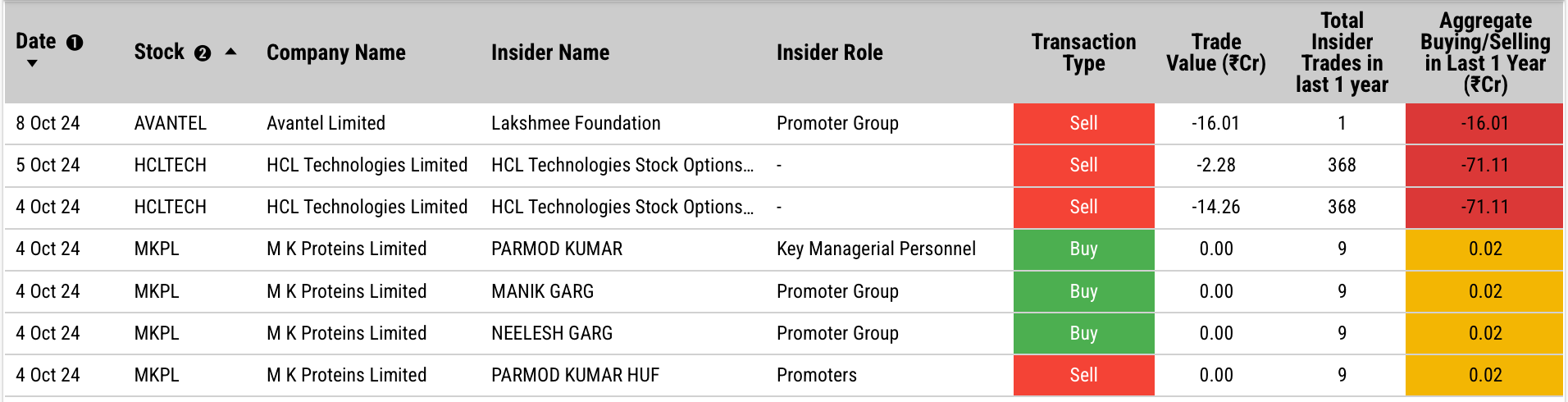Image resolution: width=1568 pixels, height=402 pixels.
Task: Select Avantel Limited company name
Action: (x=326, y=123)
